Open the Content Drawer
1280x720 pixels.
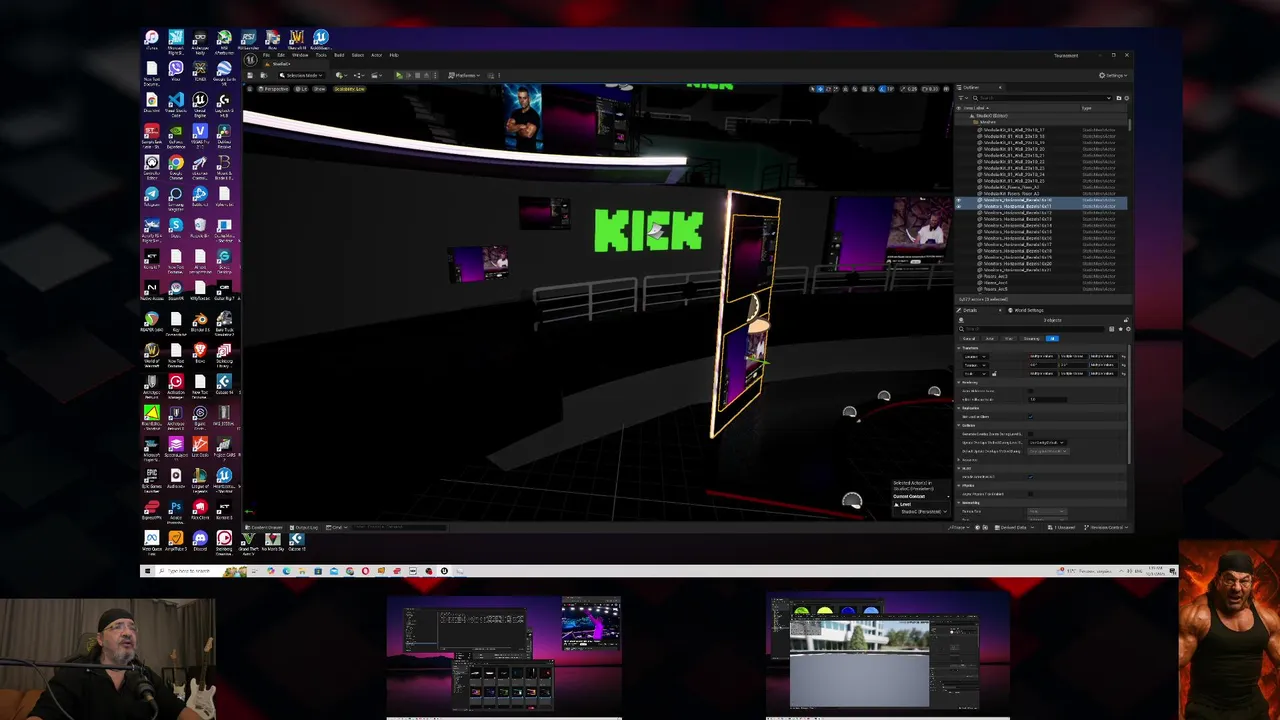265,527
